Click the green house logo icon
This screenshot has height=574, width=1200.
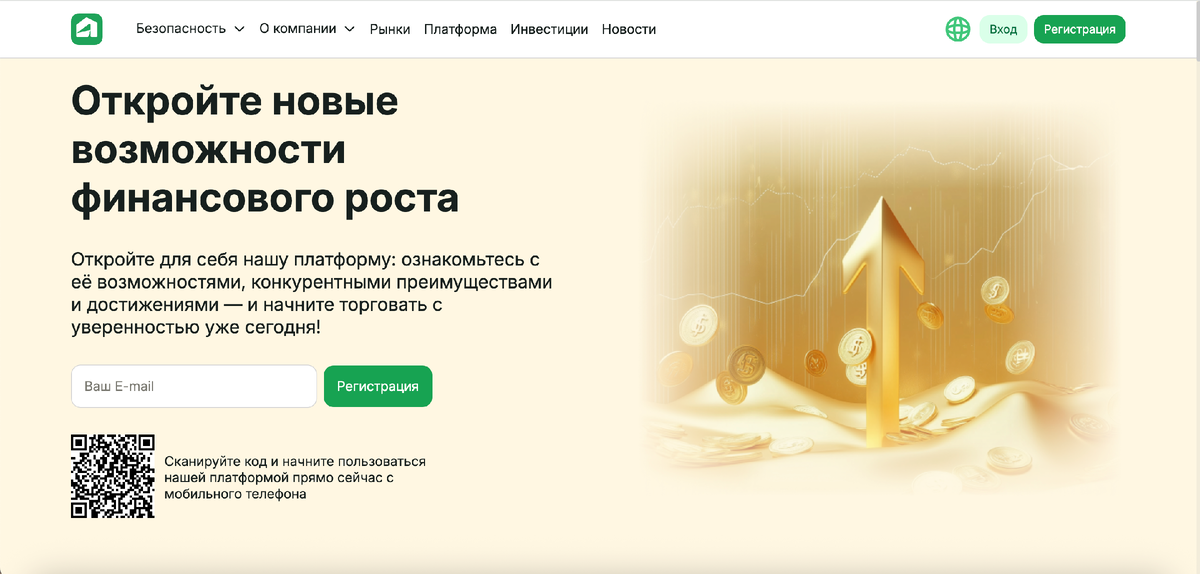pos(87,29)
